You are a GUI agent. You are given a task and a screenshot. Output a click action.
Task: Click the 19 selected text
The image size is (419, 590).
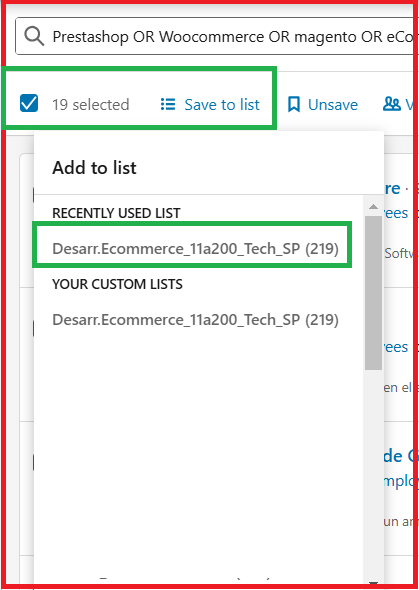coord(91,104)
